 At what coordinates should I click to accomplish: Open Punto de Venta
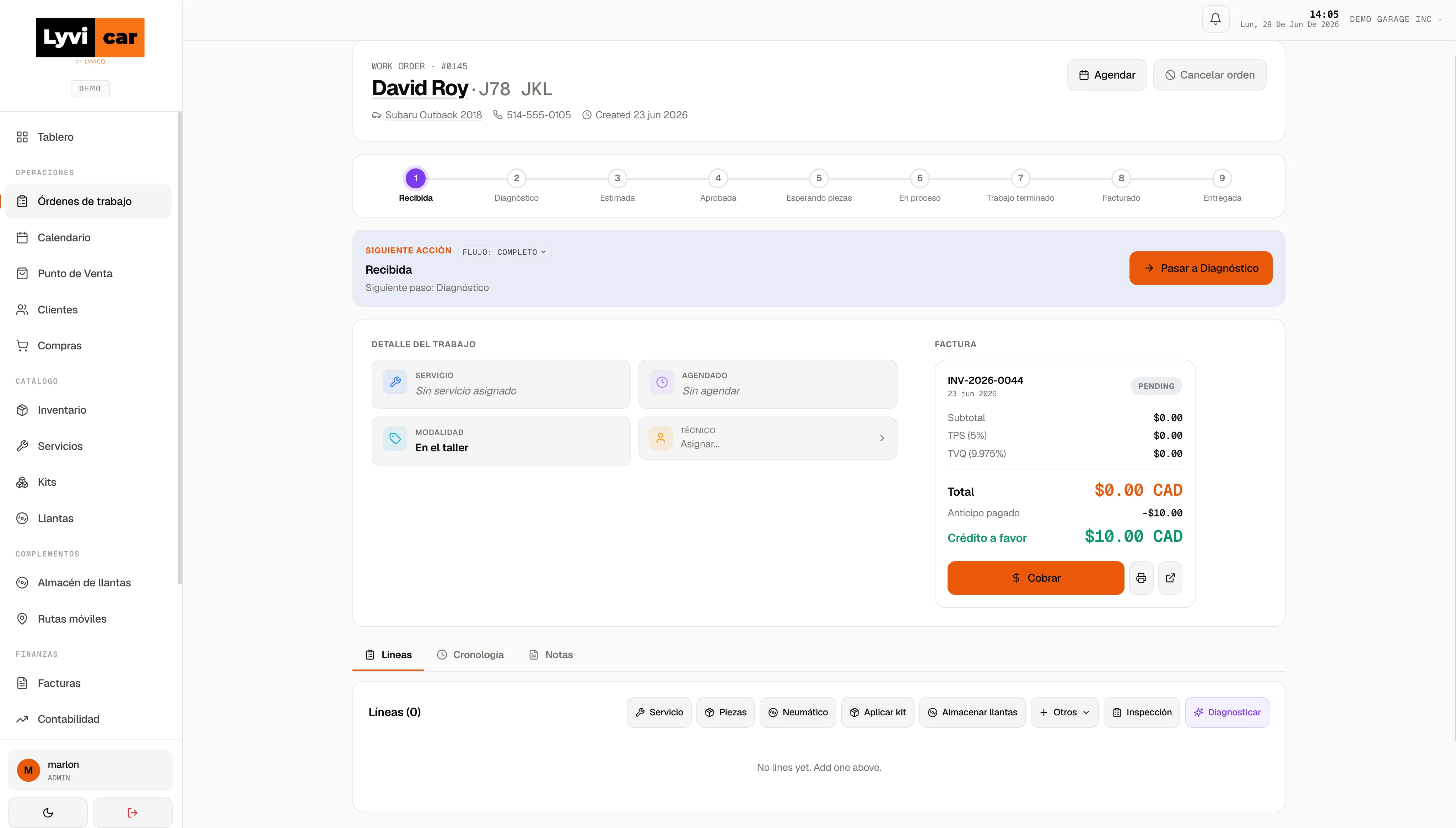click(x=88, y=274)
